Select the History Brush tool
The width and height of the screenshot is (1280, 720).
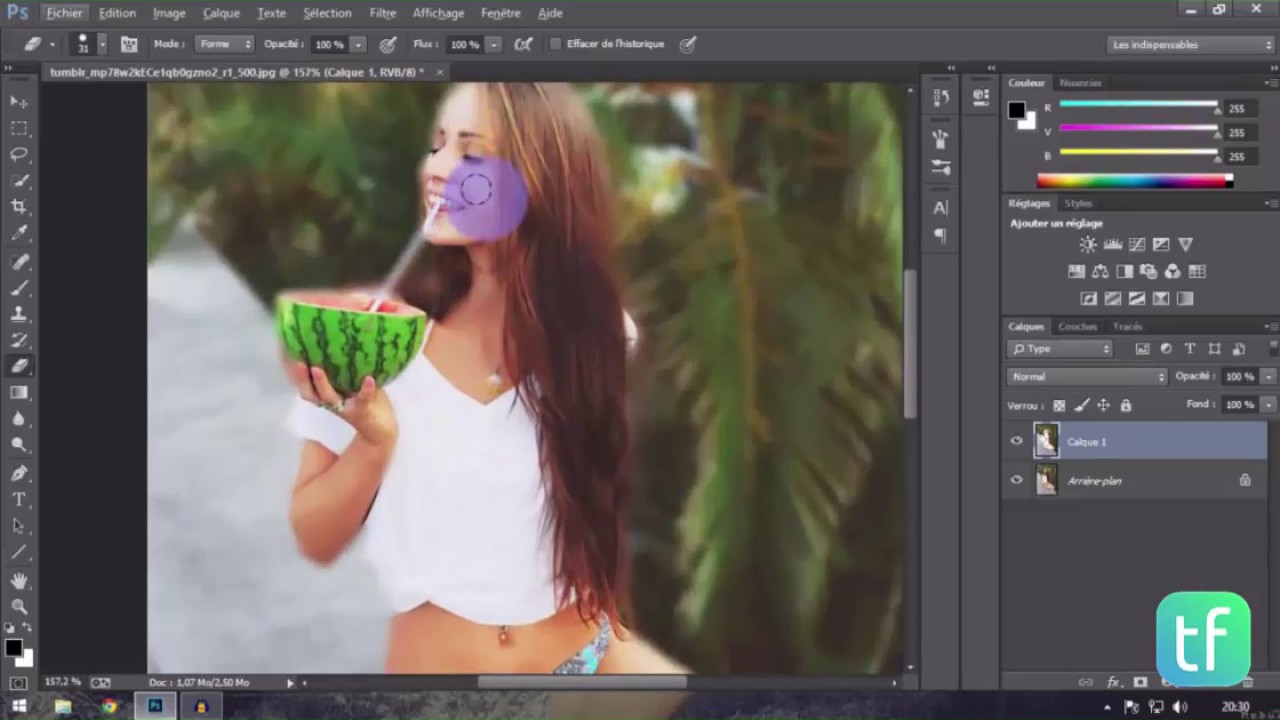tap(19, 340)
